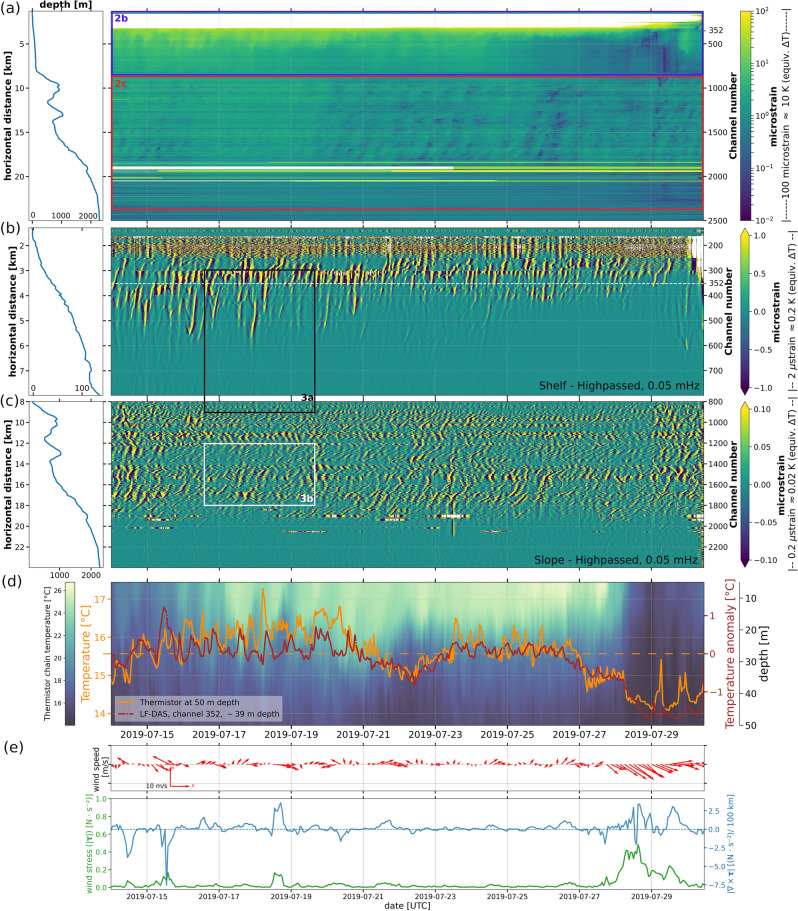The width and height of the screenshot is (798, 911).
Task: Click the panel (c) label
Action: (10, 401)
